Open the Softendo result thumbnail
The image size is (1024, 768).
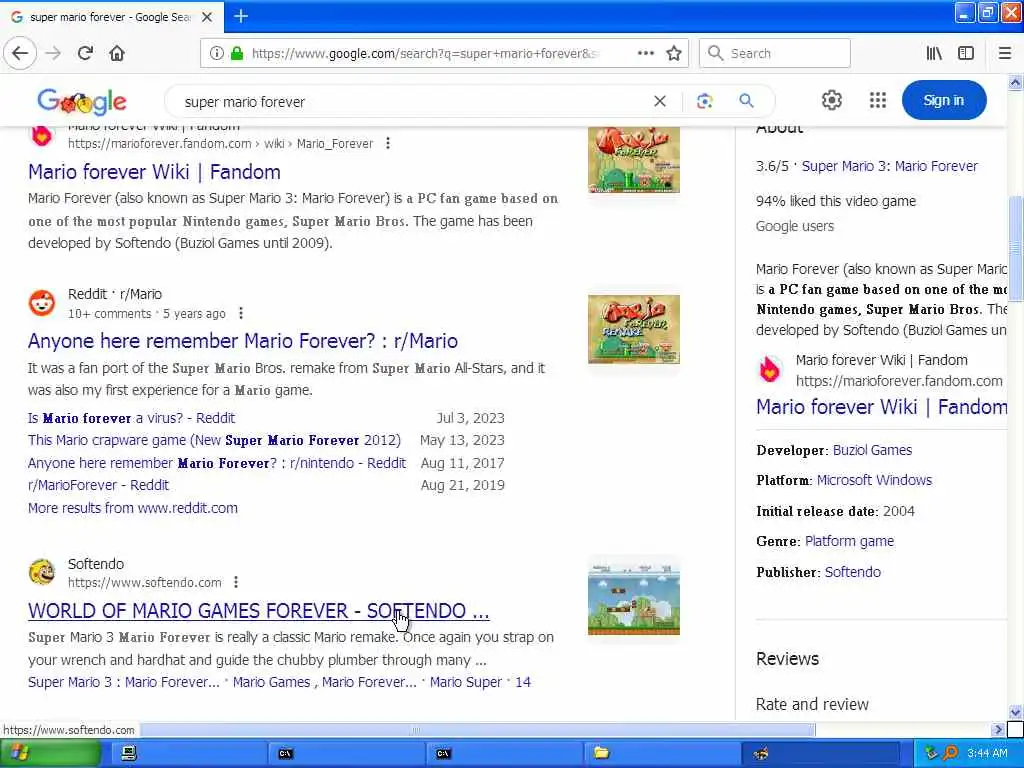click(x=633, y=598)
